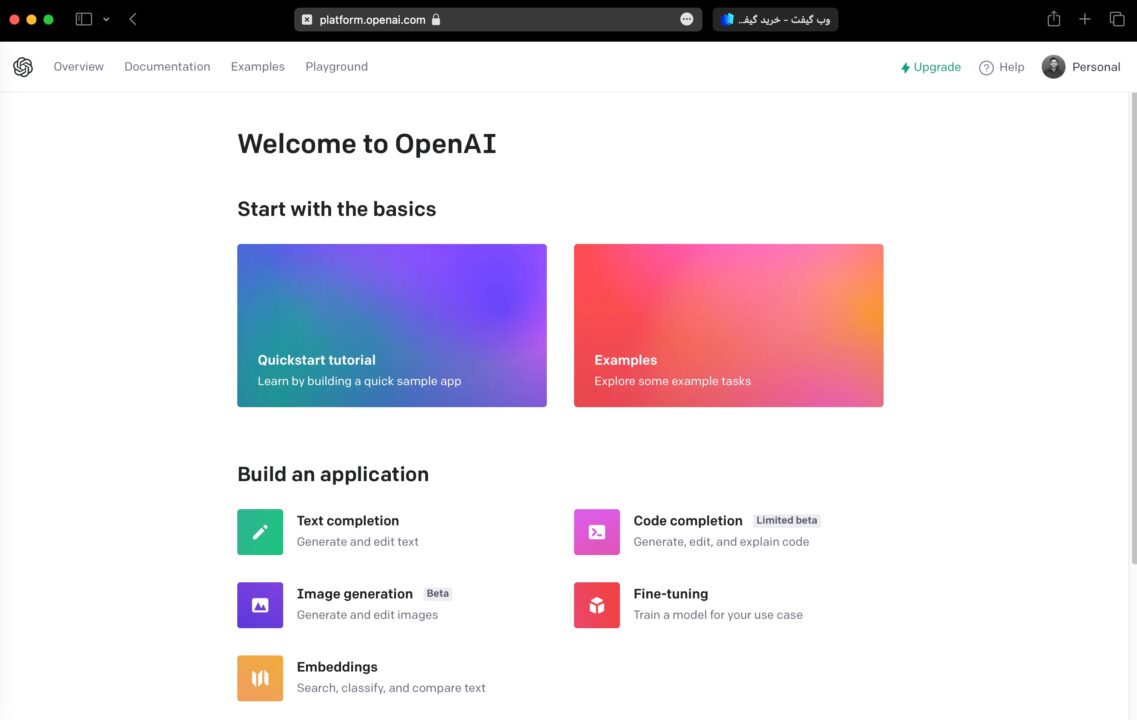1137x720 pixels.
Task: Click 'Generate and edit images' description
Action: (367, 615)
